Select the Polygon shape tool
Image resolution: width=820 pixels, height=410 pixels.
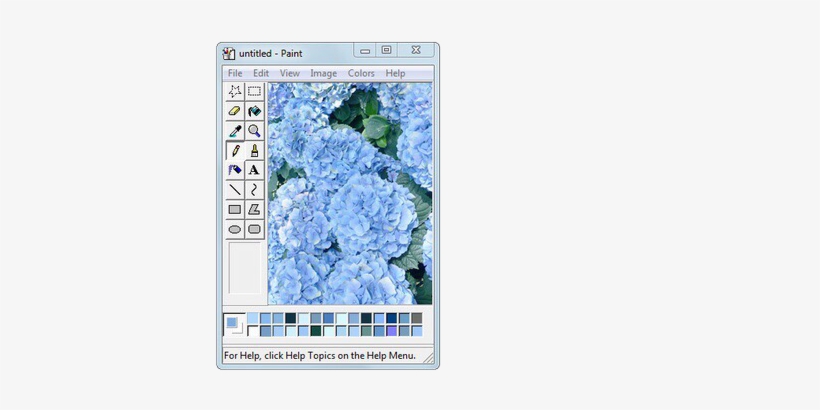click(x=254, y=209)
